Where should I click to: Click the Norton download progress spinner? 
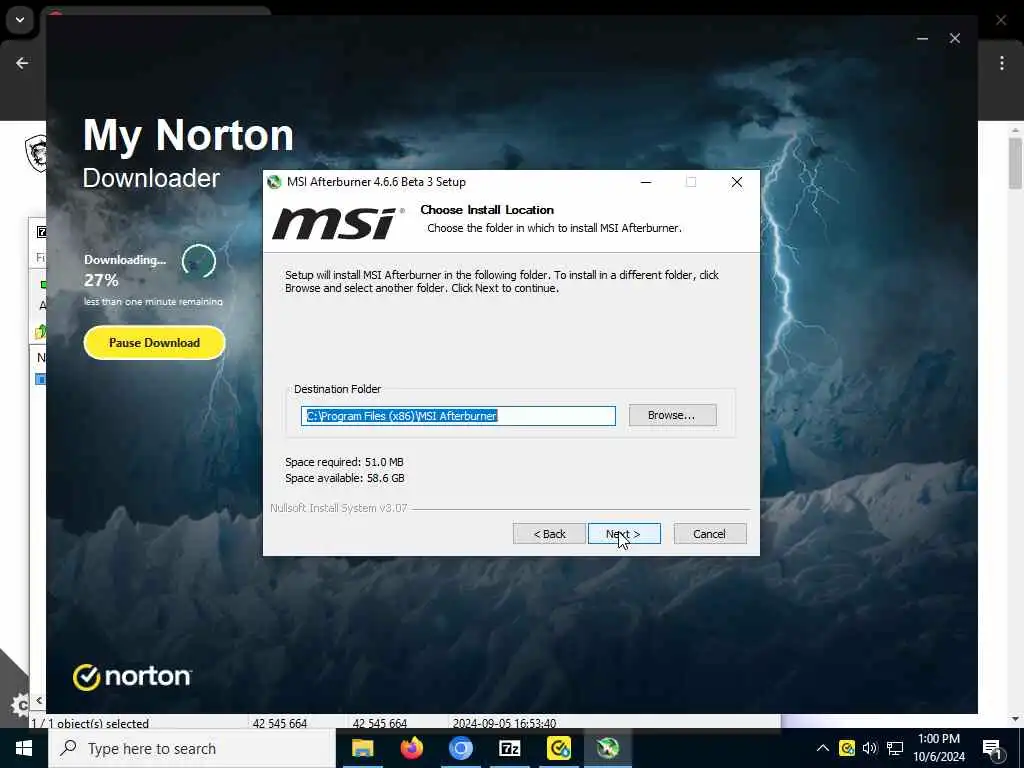click(199, 261)
